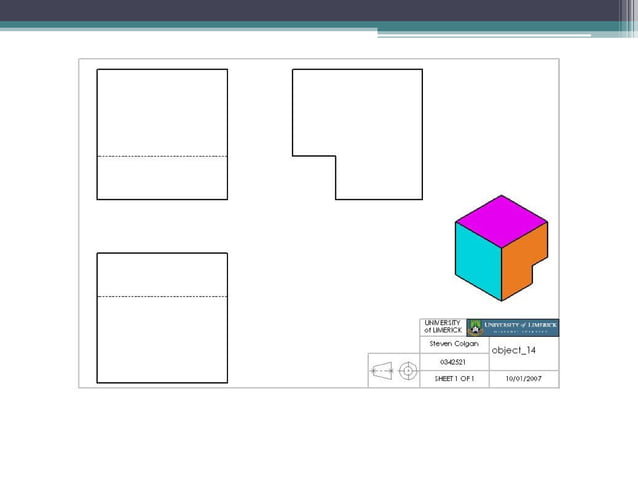Screen dimensions: 638x478
Task: Click the concentric circles projection symbol
Action: click(408, 371)
